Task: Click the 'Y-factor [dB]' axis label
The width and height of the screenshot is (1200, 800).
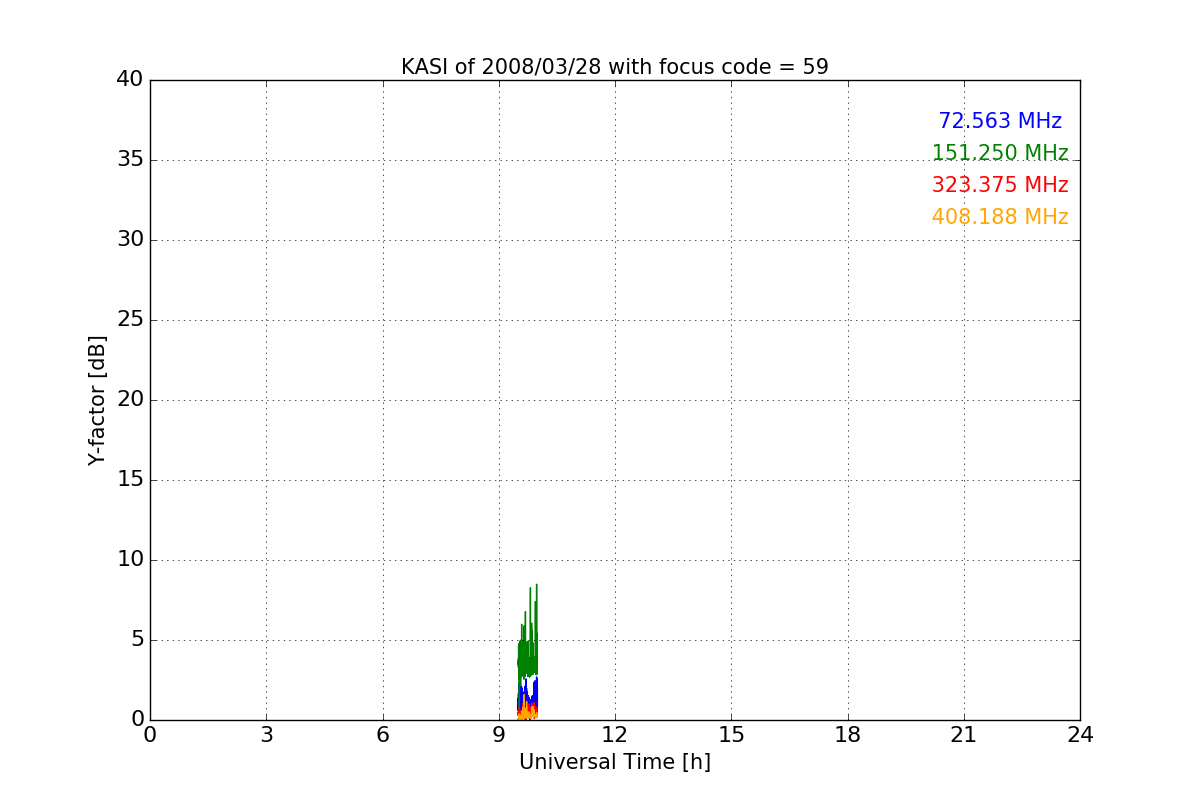Action: pos(97,400)
